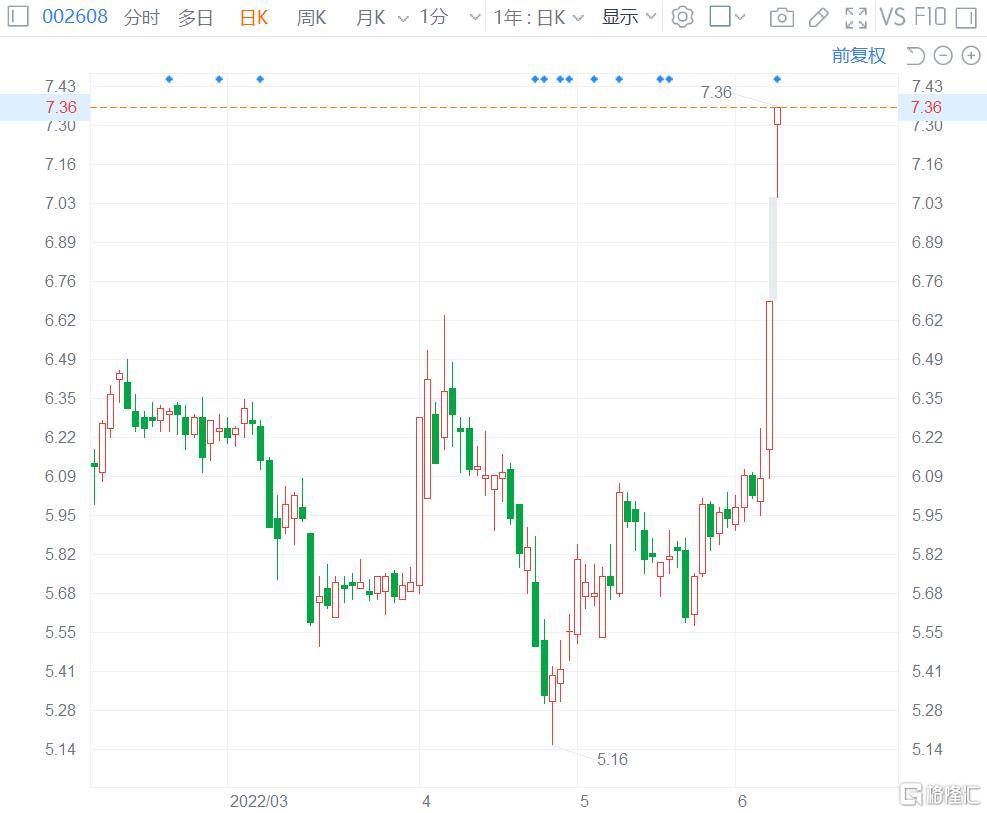Image resolution: width=987 pixels, height=813 pixels.
Task: Click the 2022/03 date axis label
Action: coord(259,801)
